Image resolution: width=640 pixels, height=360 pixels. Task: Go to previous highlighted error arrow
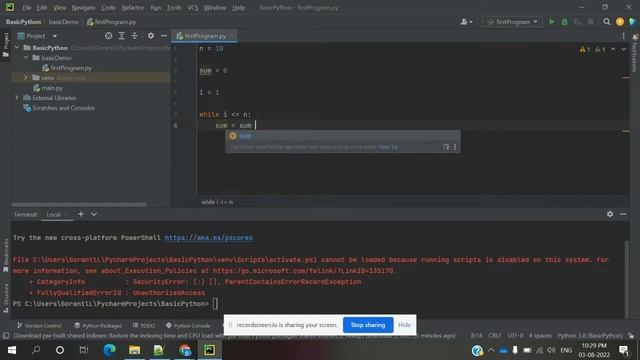[613, 49]
